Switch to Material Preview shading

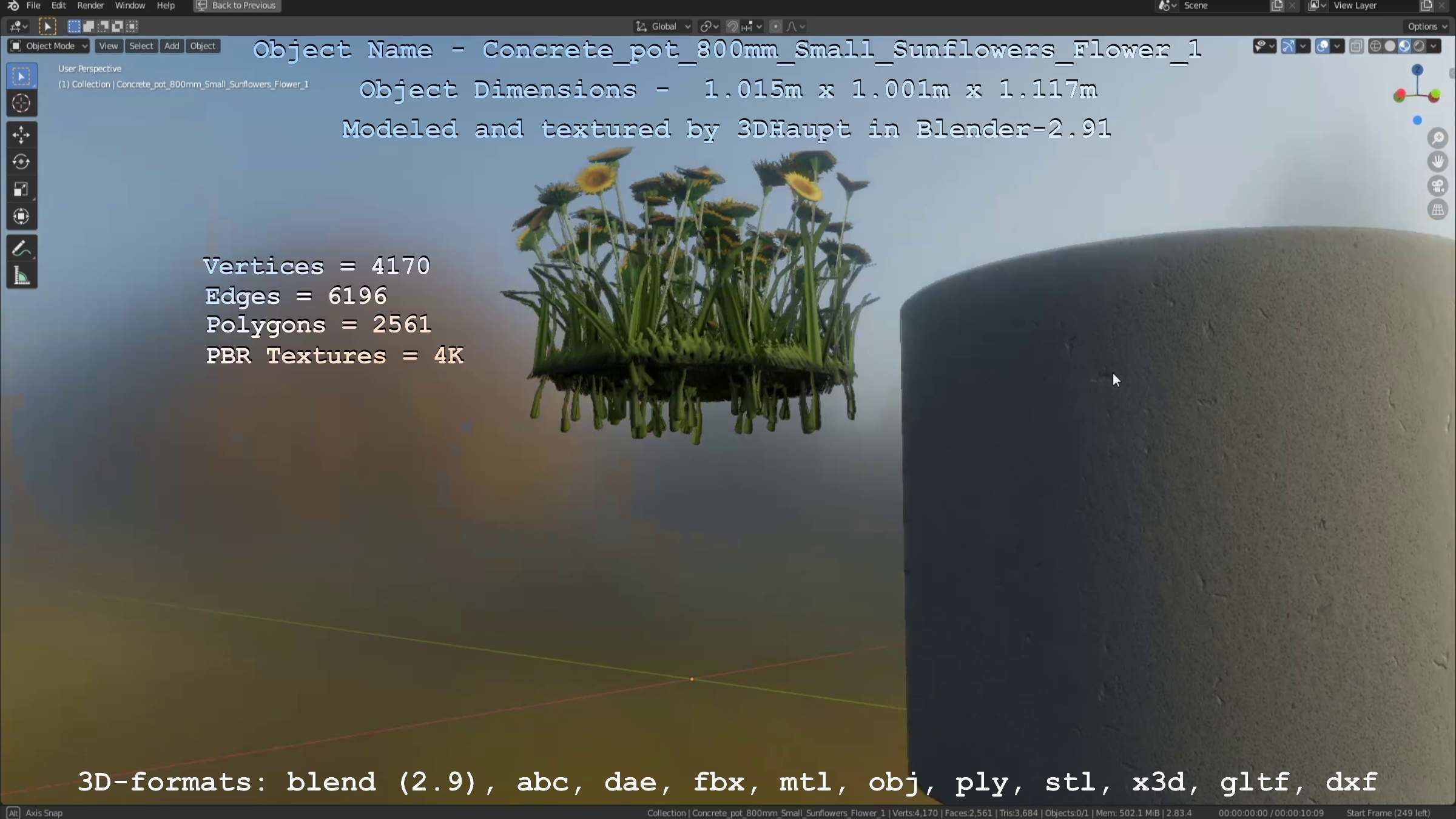click(x=1404, y=46)
